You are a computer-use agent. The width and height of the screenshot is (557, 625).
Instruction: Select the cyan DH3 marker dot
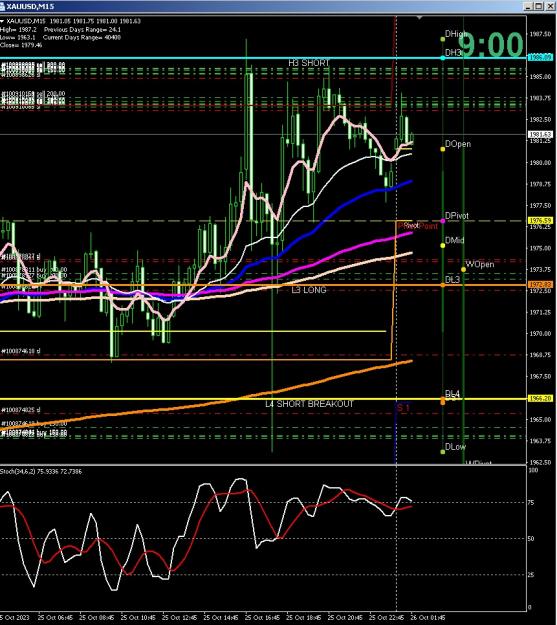(x=443, y=58)
